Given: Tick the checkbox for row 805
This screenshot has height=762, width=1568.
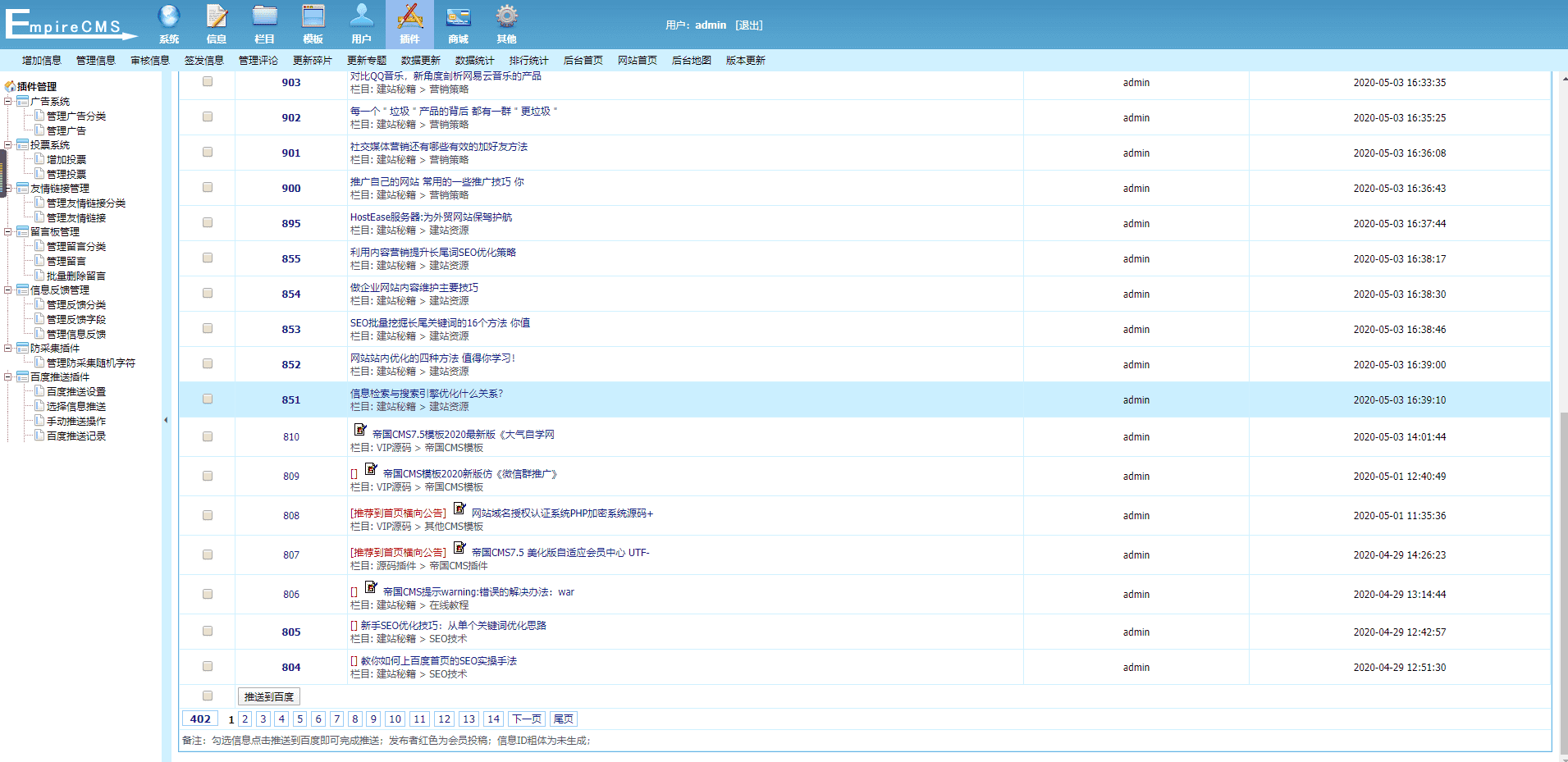Looking at the screenshot, I should pyautogui.click(x=208, y=631).
